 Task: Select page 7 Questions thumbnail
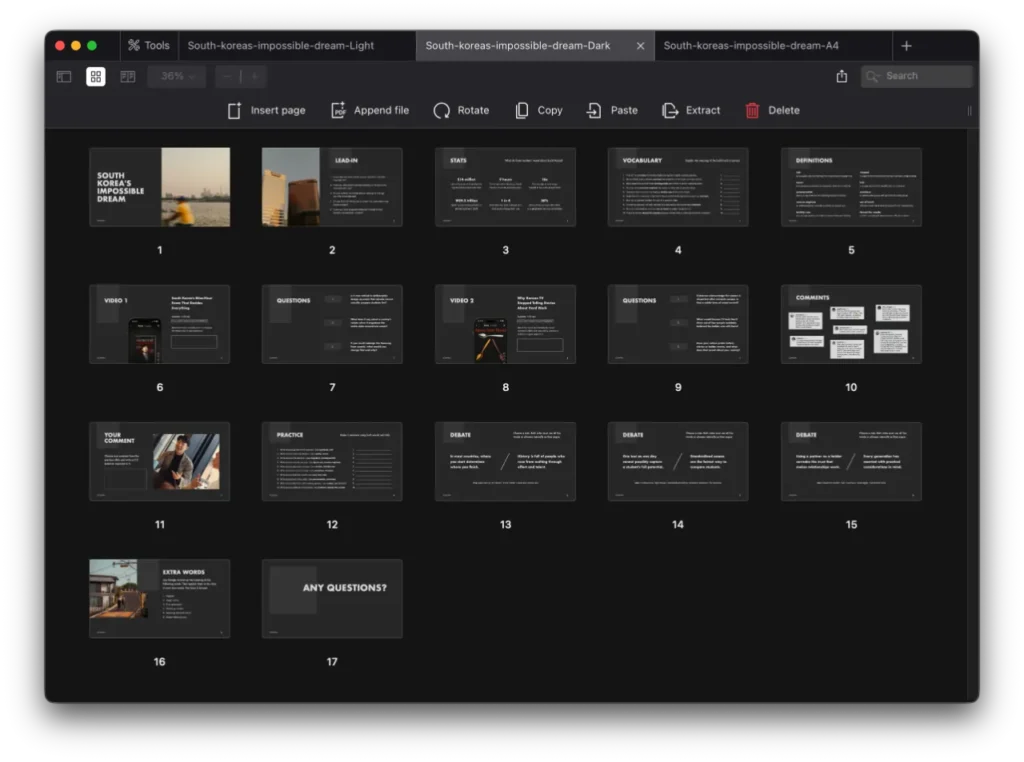[332, 325]
